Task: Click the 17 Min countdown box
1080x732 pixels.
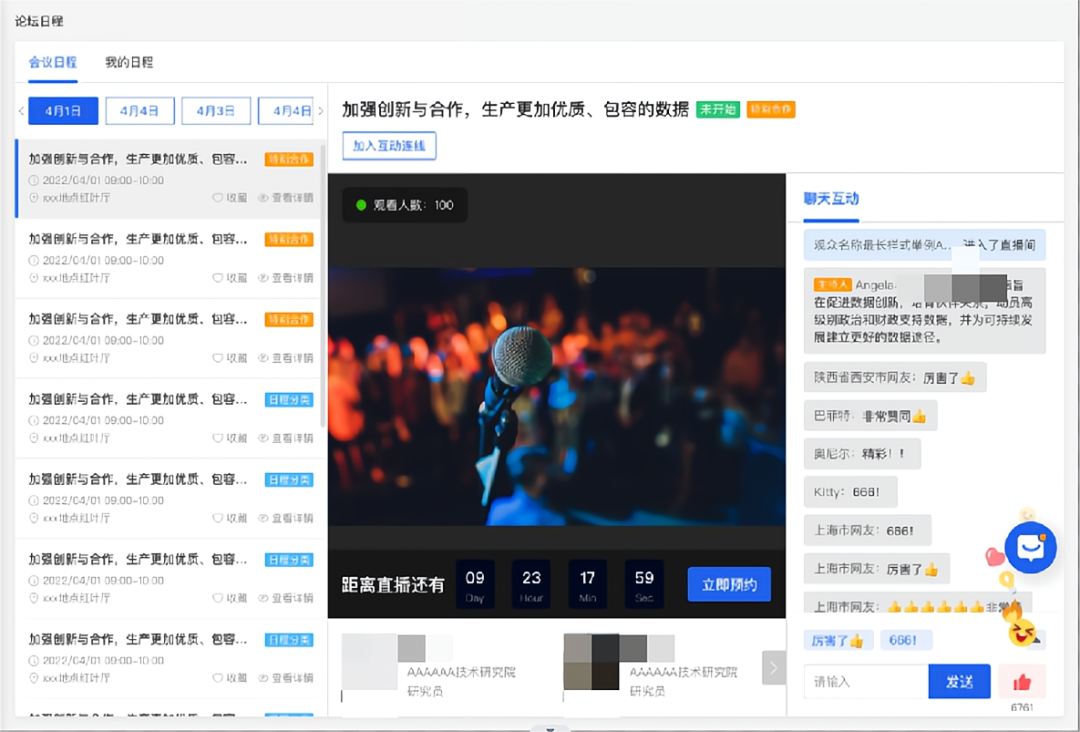Action: 587,584
